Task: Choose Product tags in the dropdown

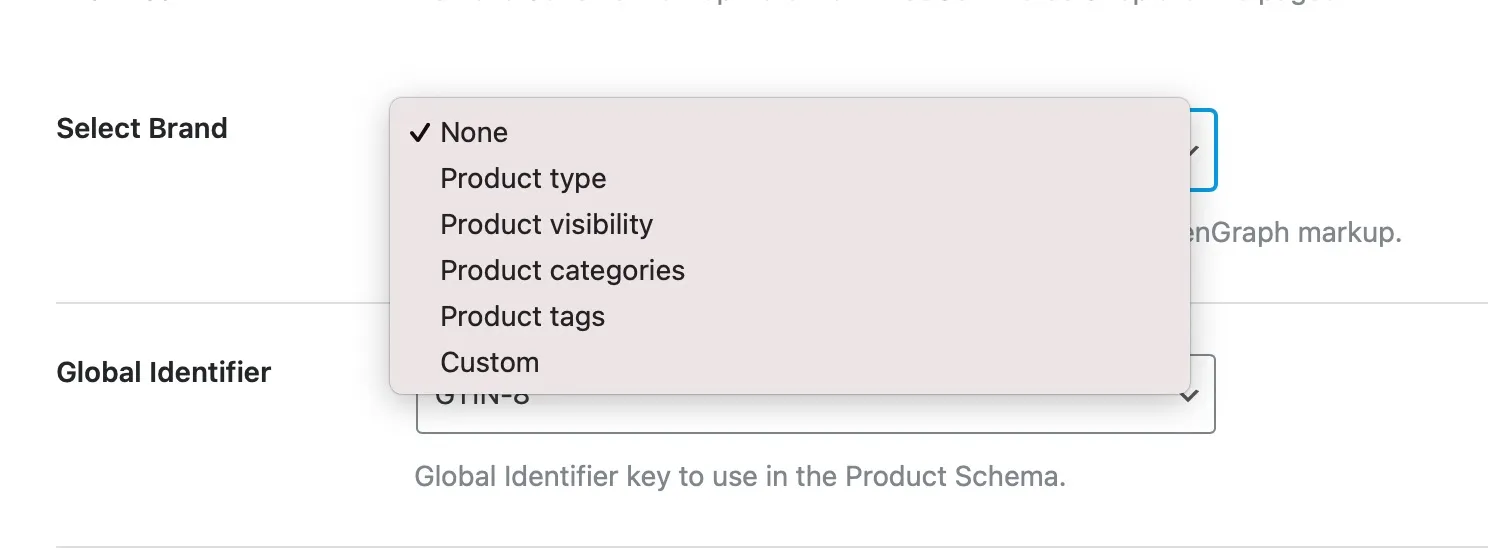Action: 522,317
